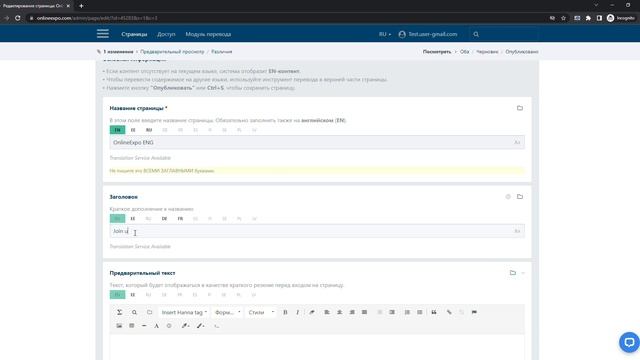Image resolution: width=640 pixels, height=360 pixels.
Task: Click the decrease indent icon
Action: coord(380,312)
